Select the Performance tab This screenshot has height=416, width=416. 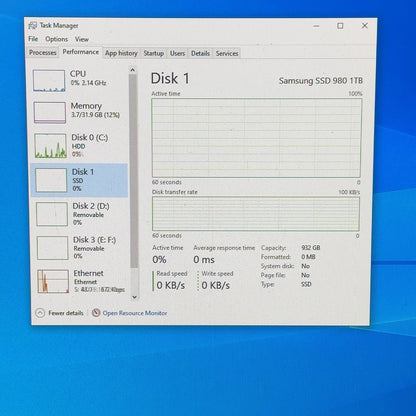(x=81, y=52)
